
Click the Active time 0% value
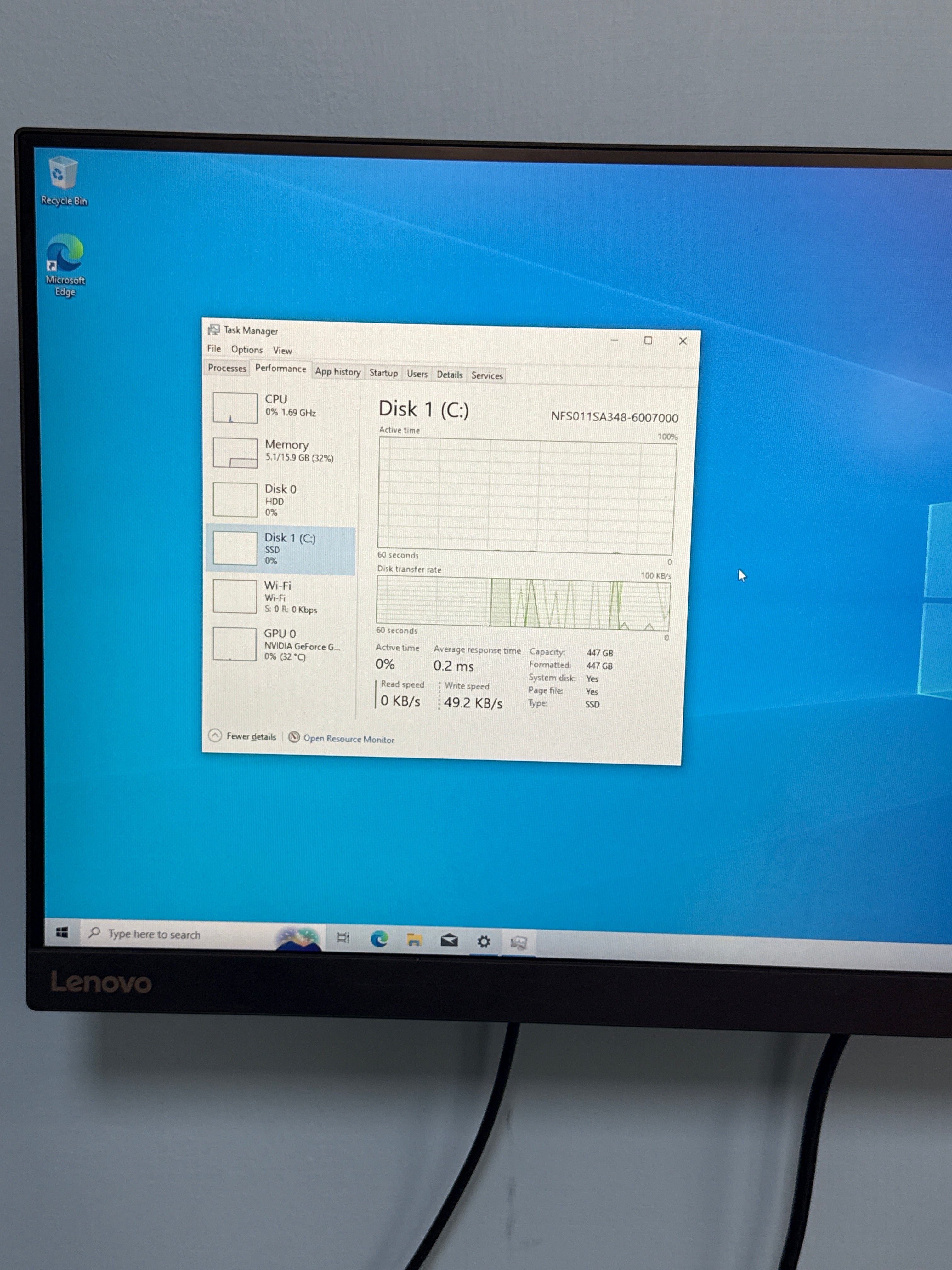385,664
